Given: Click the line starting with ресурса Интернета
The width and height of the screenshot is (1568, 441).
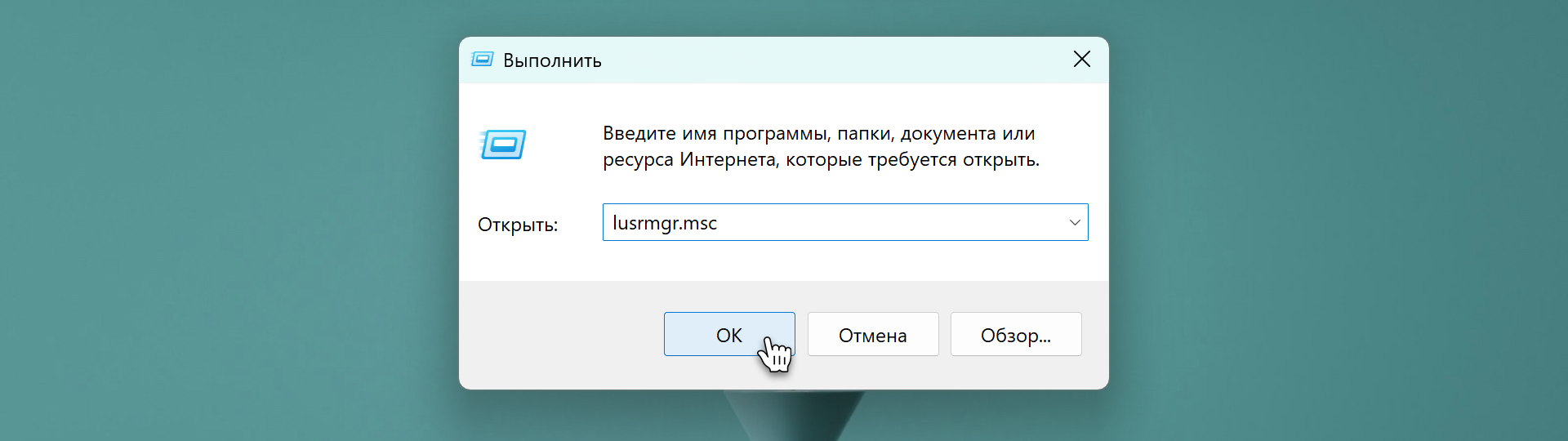Looking at the screenshot, I should (x=821, y=159).
